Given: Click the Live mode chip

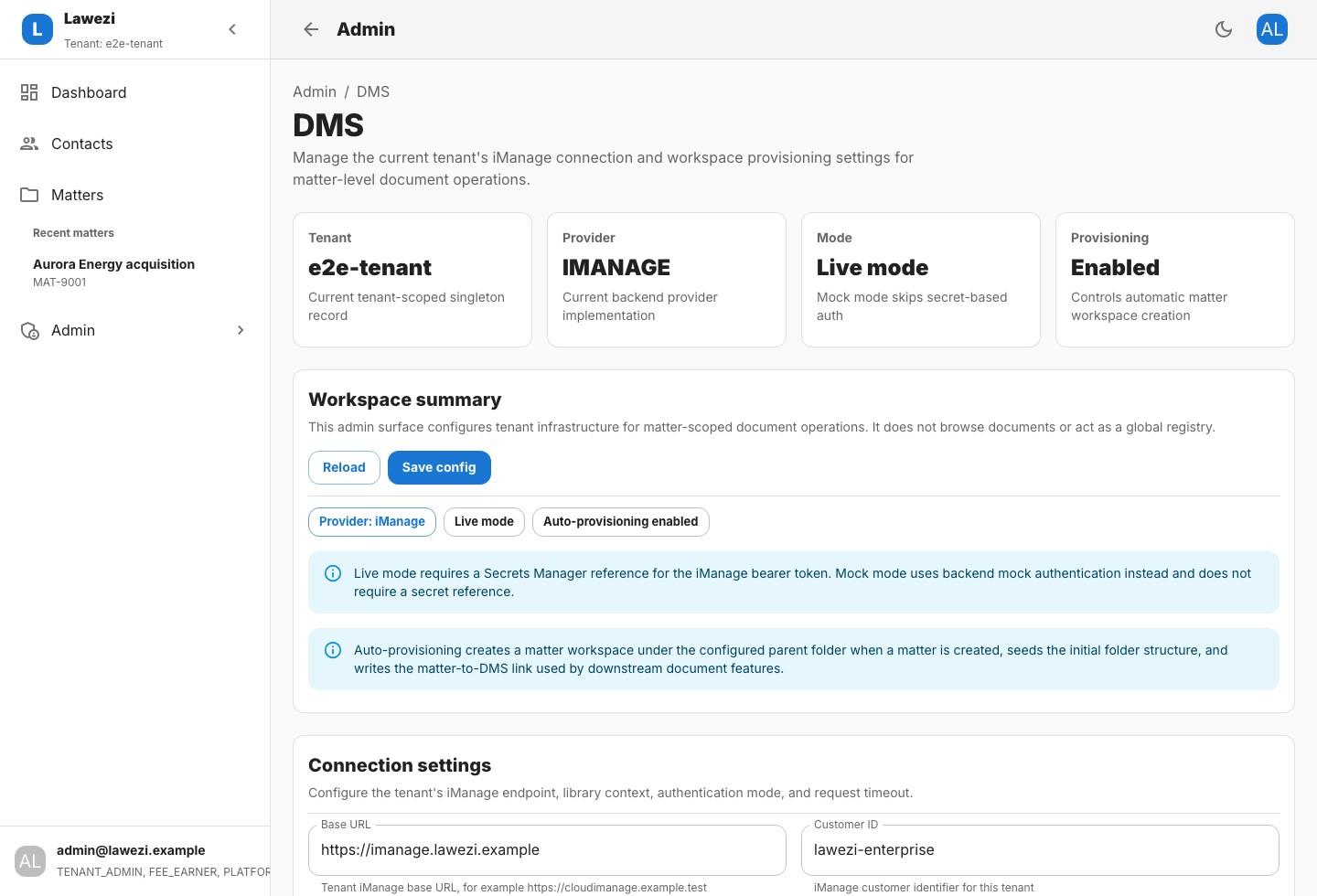Looking at the screenshot, I should (x=484, y=522).
